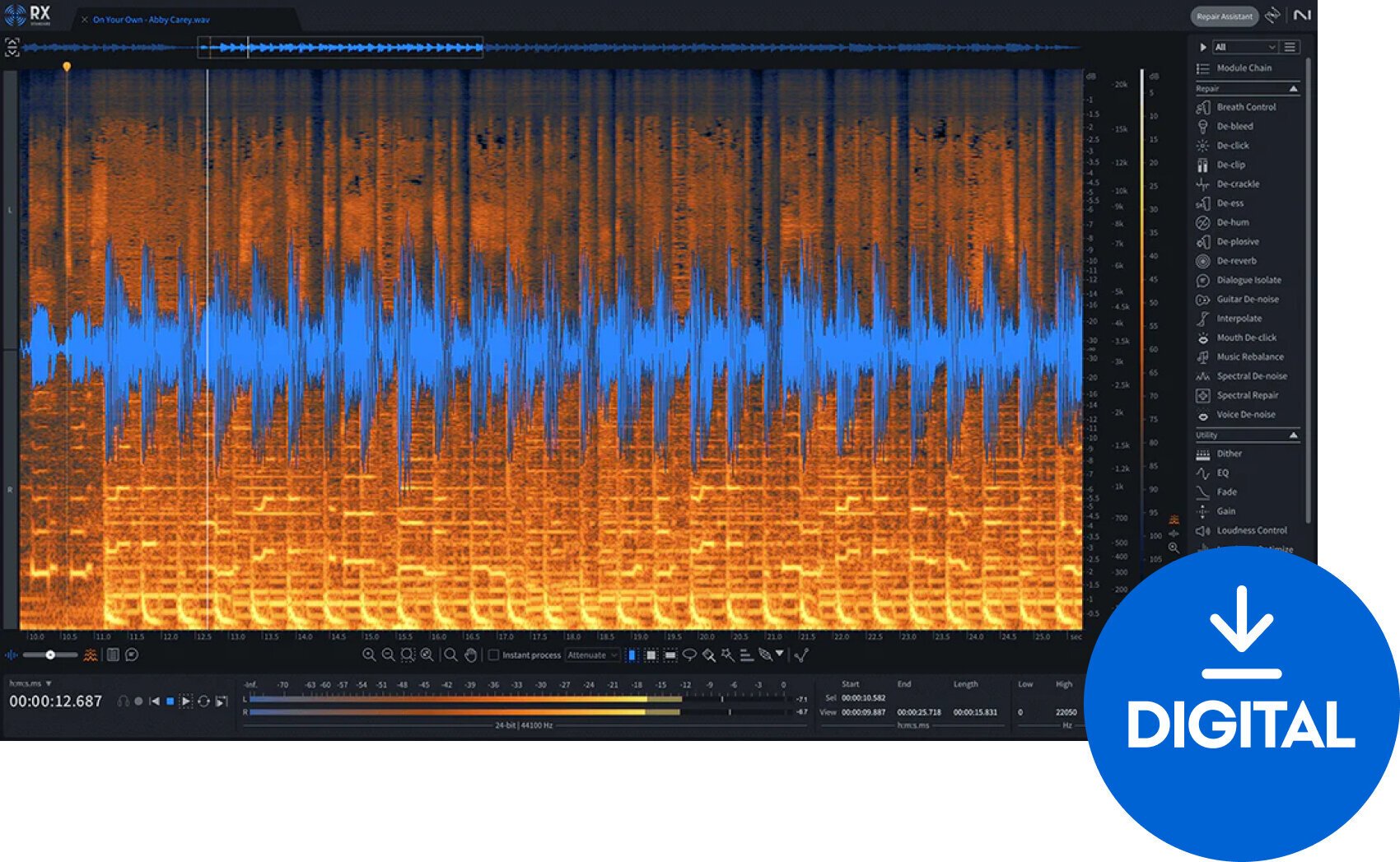Image resolution: width=1400 pixels, height=862 pixels.
Task: Toggle loop playback
Action: 203,701
